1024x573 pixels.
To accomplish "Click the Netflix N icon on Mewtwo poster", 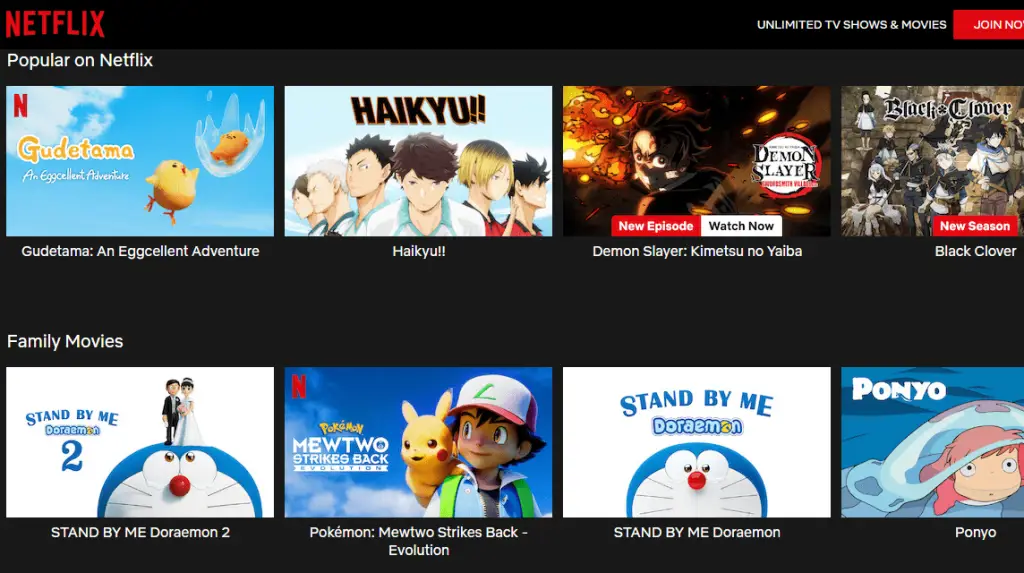I will pos(299,386).
